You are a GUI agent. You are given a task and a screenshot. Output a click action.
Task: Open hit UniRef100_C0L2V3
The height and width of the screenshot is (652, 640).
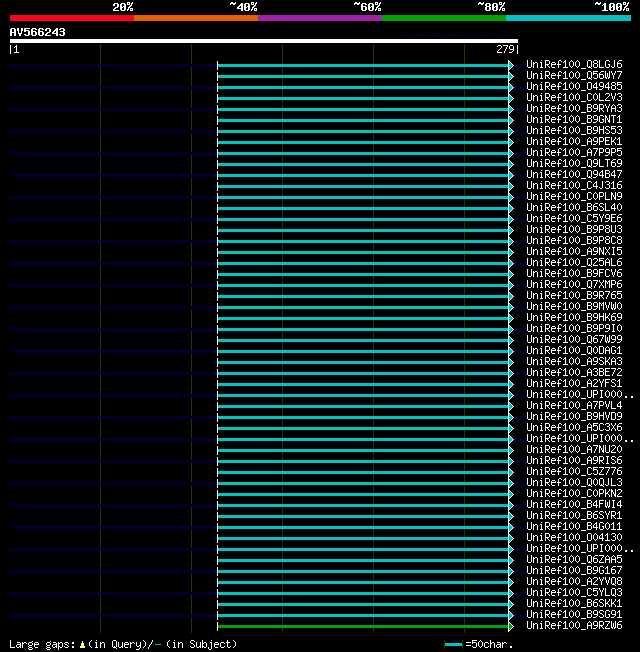click(x=574, y=97)
